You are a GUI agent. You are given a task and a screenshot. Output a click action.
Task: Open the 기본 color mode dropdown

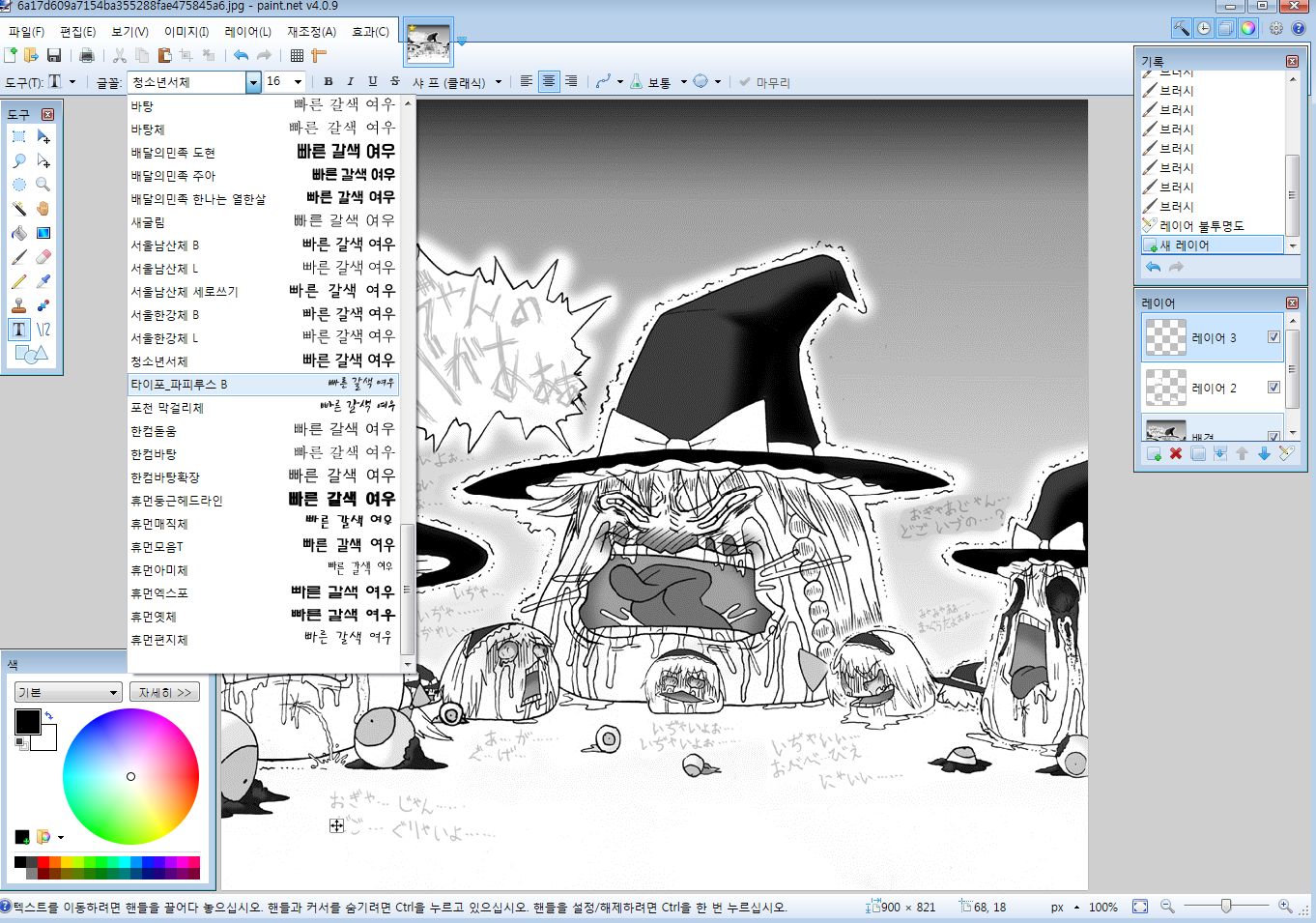click(x=68, y=692)
